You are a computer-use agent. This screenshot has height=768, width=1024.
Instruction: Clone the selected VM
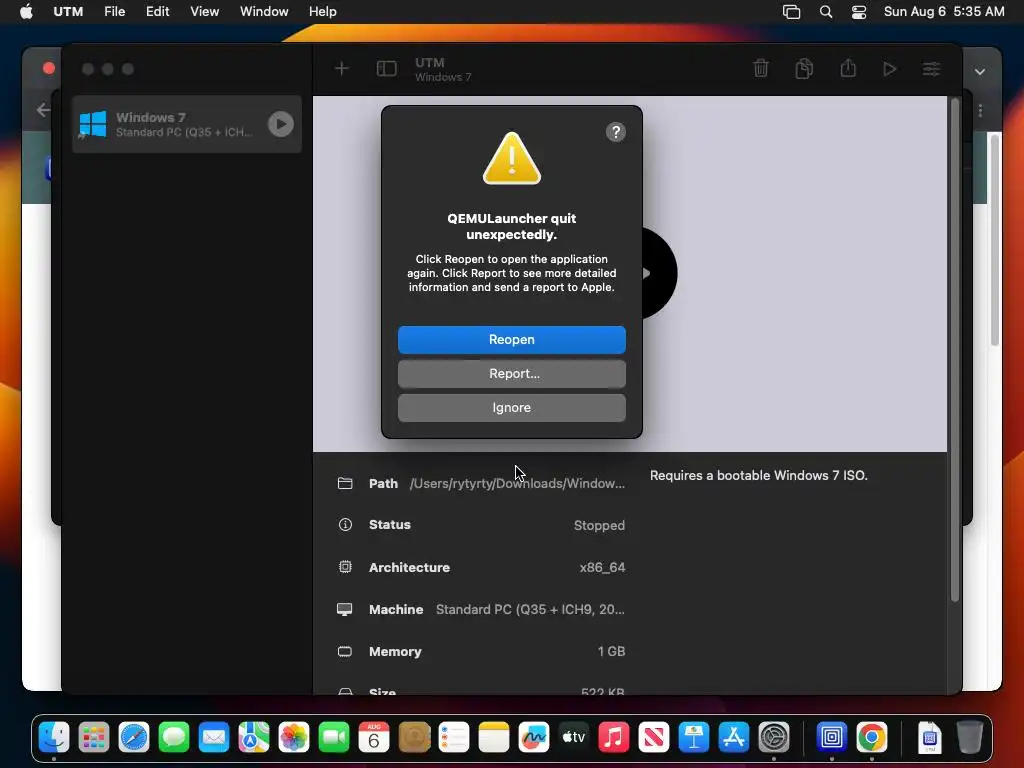click(x=805, y=68)
